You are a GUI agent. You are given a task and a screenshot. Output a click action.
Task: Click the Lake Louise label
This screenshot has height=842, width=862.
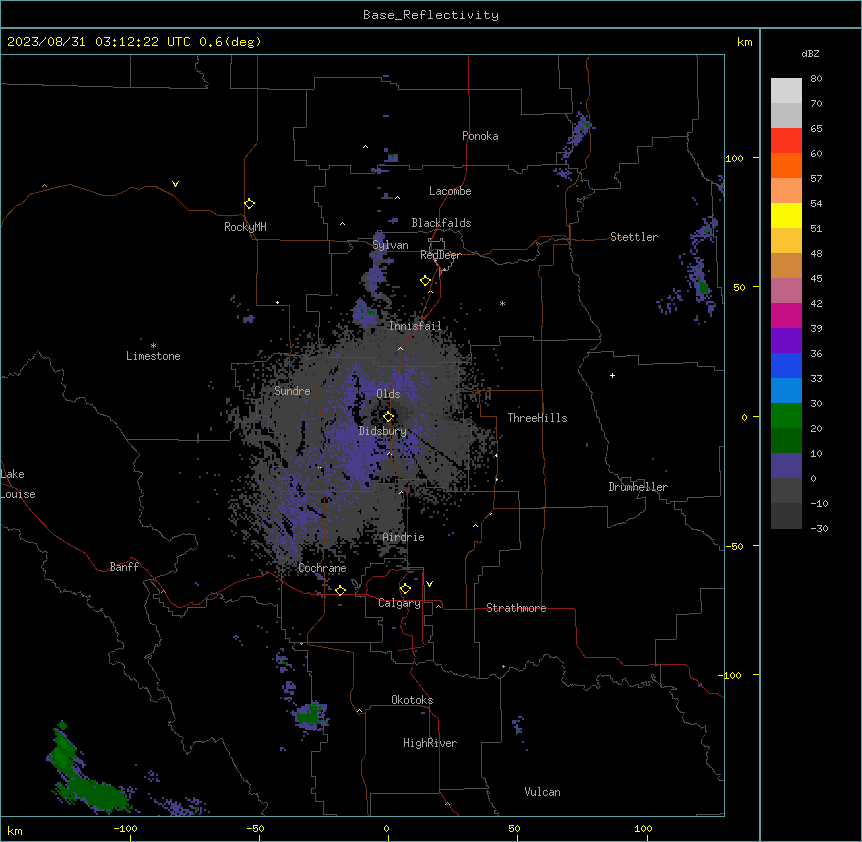click(18, 484)
